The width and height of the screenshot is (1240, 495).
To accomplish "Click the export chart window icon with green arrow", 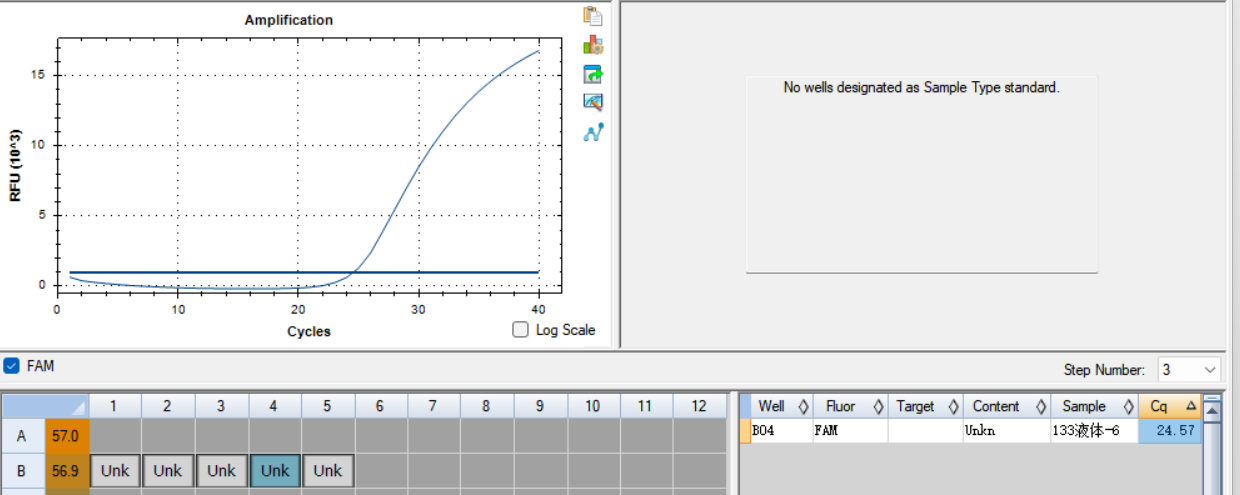I will [593, 74].
